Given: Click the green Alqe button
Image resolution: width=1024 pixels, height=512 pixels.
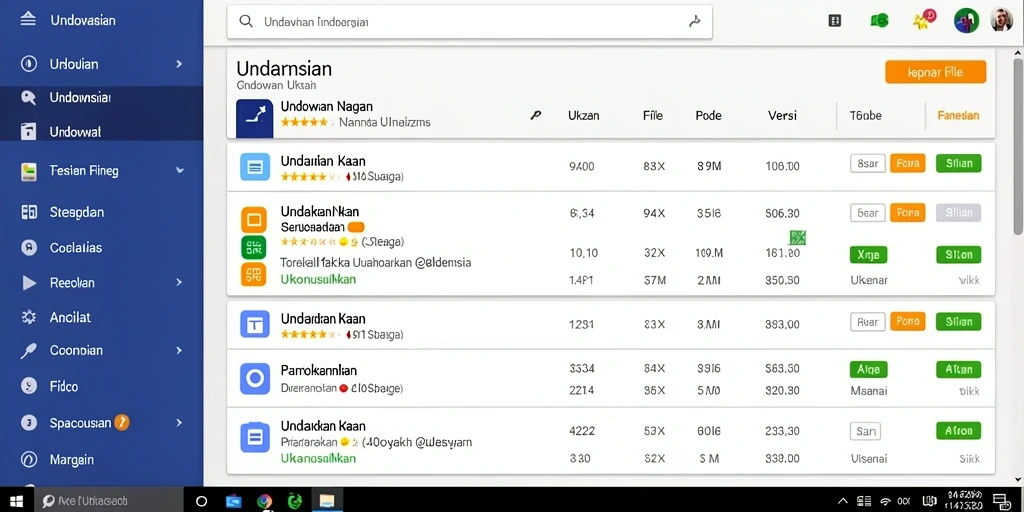Looking at the screenshot, I should pyautogui.click(x=868, y=370).
